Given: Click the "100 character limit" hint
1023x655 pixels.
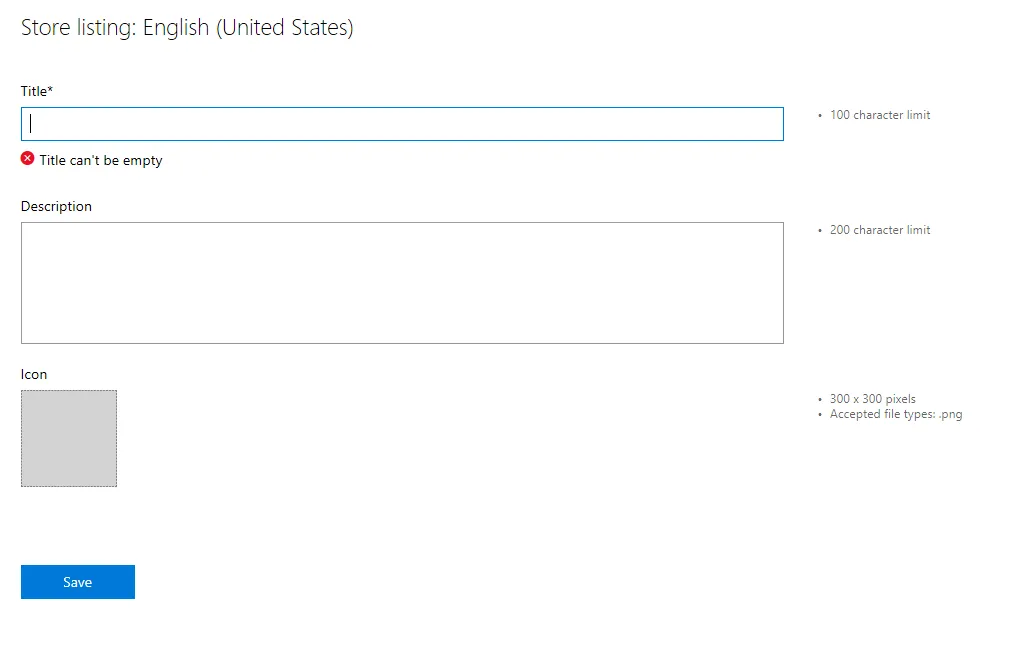Looking at the screenshot, I should click(x=880, y=115).
